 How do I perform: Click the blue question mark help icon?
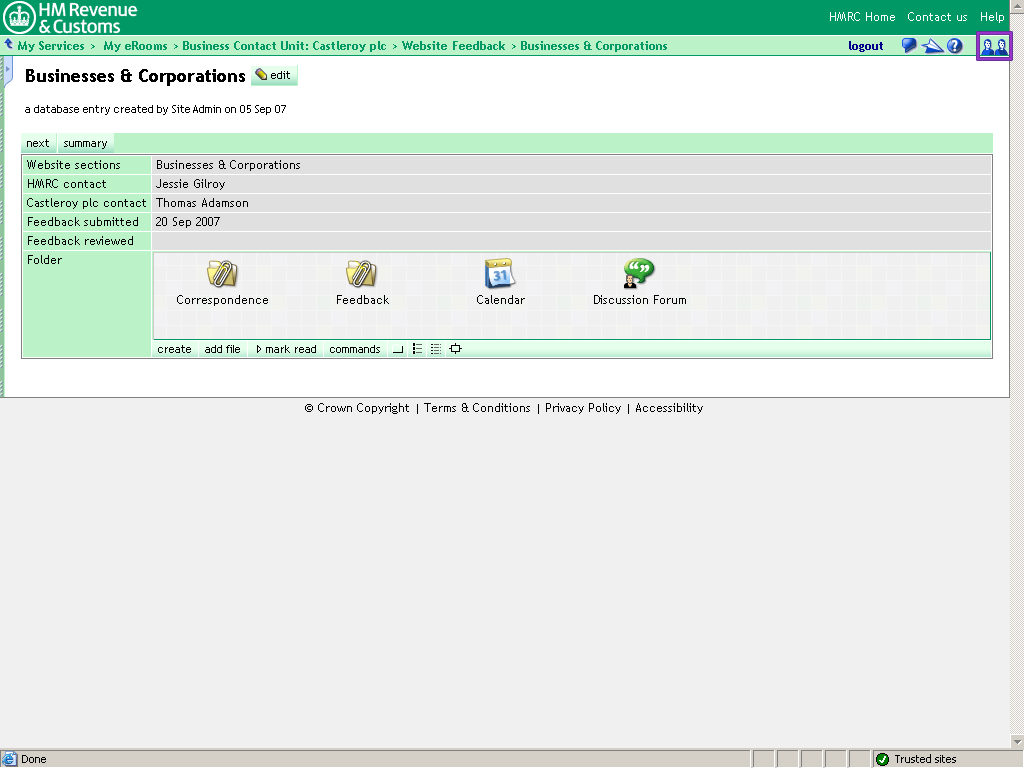[955, 46]
